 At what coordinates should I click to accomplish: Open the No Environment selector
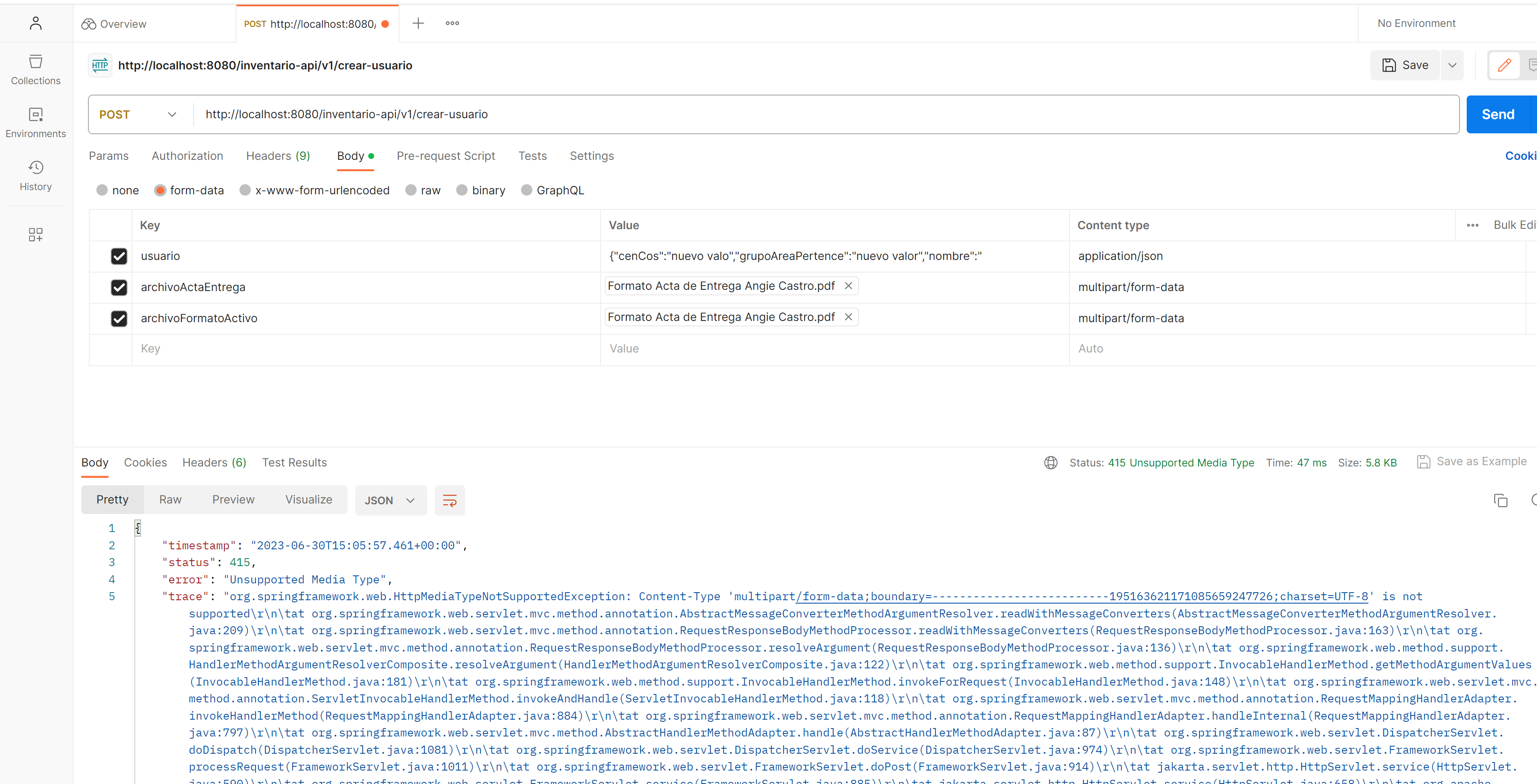pyautogui.click(x=1417, y=23)
